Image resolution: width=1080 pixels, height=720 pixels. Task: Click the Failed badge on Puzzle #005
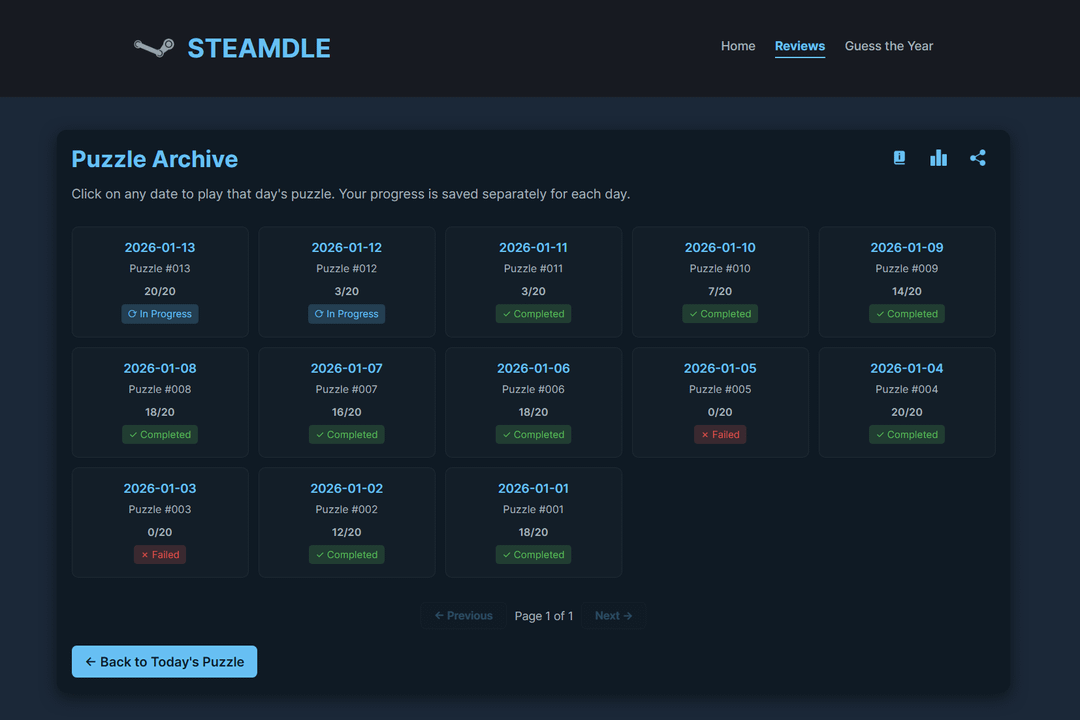pos(720,435)
